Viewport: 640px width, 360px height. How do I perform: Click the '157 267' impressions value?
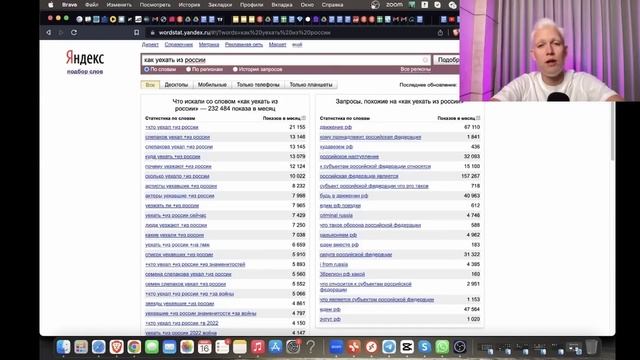click(470, 176)
